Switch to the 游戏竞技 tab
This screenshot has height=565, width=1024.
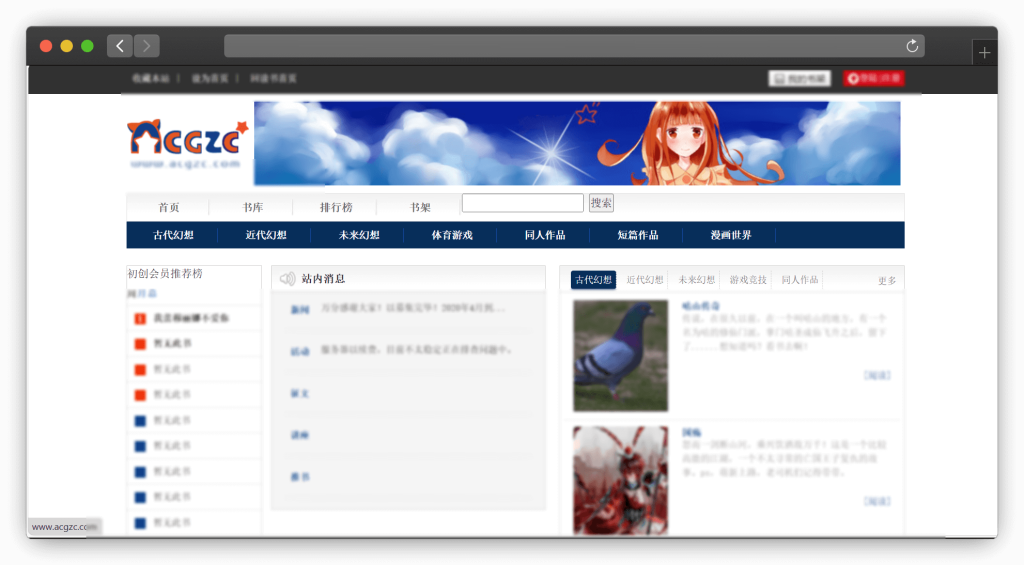pos(748,280)
